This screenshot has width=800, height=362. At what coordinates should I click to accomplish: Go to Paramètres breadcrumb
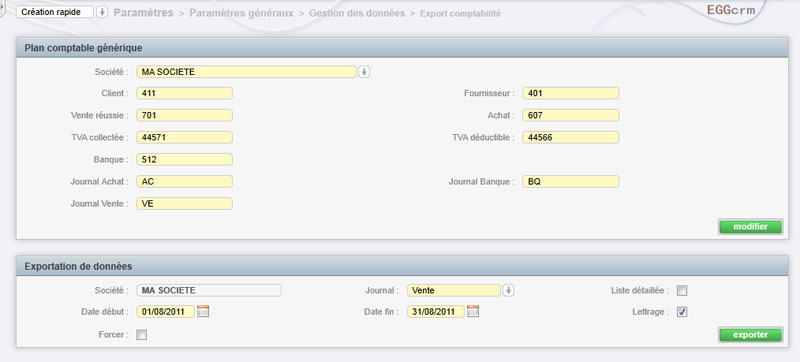pyautogui.click(x=143, y=13)
